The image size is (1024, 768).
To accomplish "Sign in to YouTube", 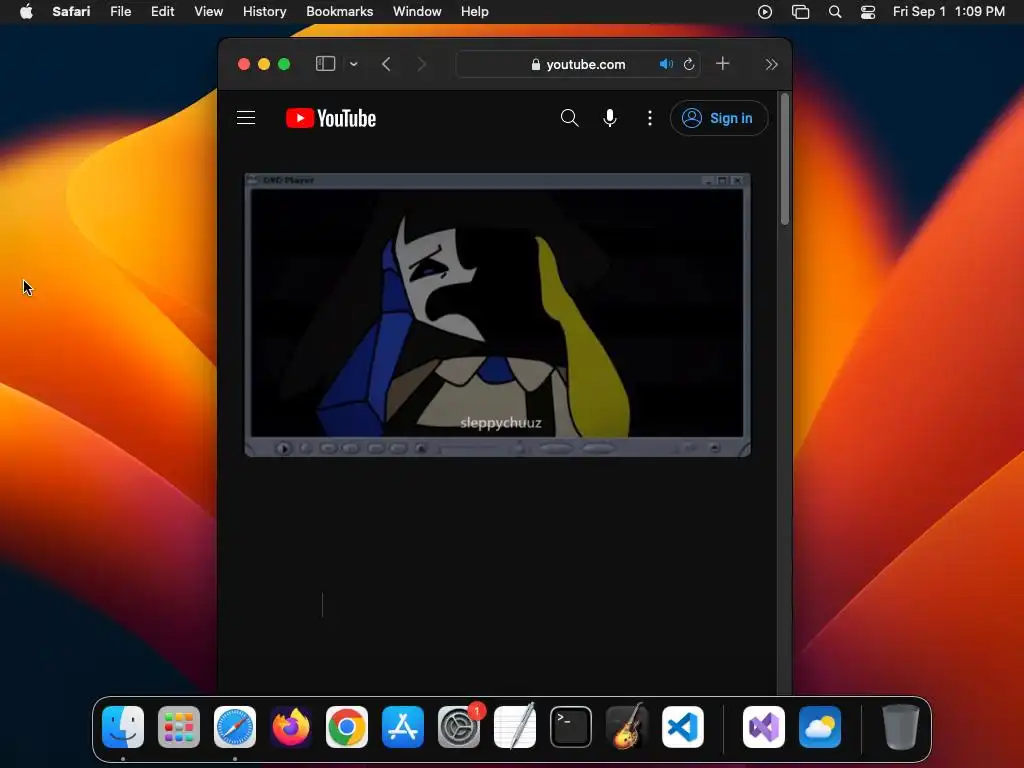I will tap(719, 118).
